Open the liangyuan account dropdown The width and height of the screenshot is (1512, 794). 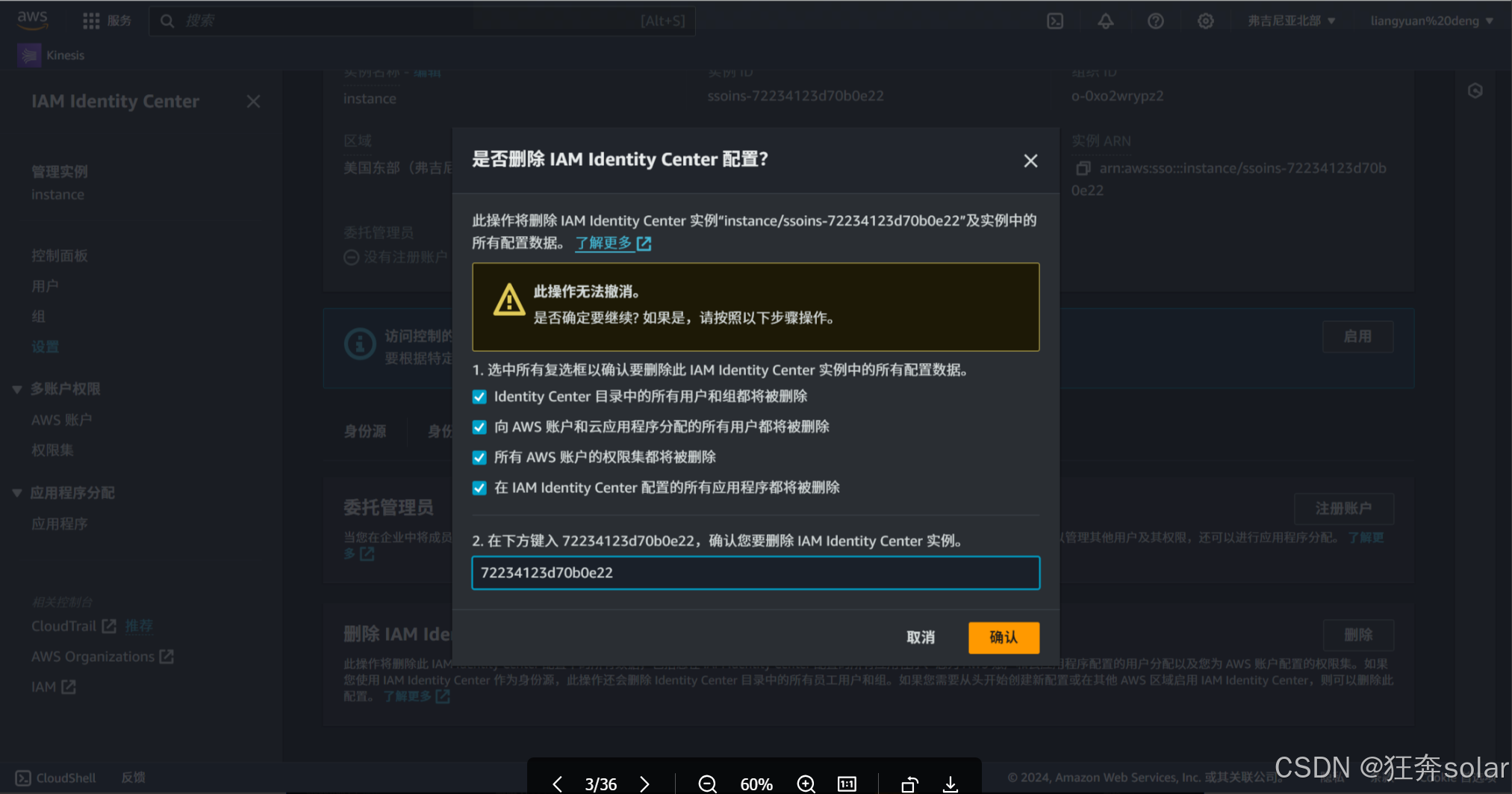pos(1431,21)
